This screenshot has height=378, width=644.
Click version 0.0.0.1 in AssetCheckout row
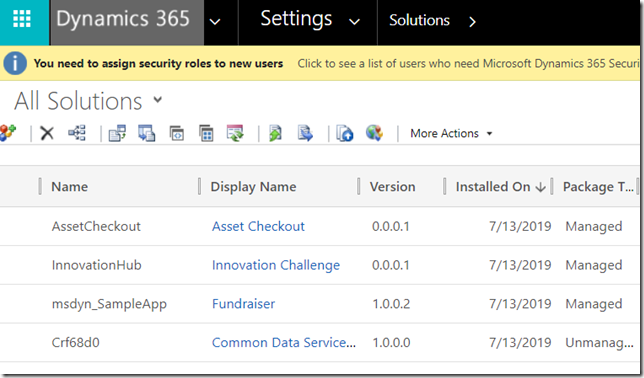point(391,226)
